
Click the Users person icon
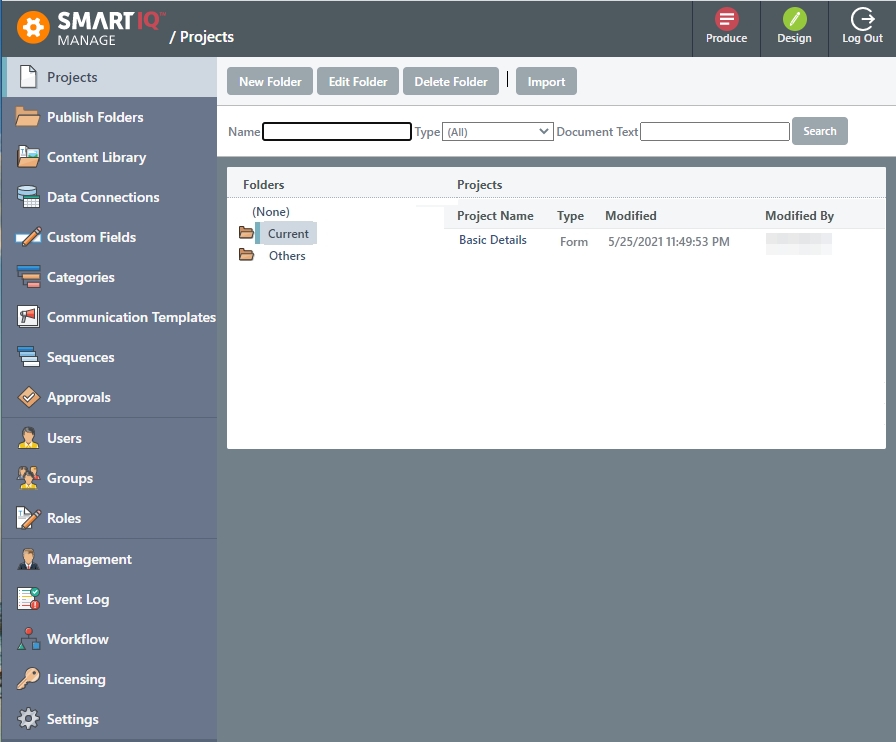pyautogui.click(x=28, y=438)
